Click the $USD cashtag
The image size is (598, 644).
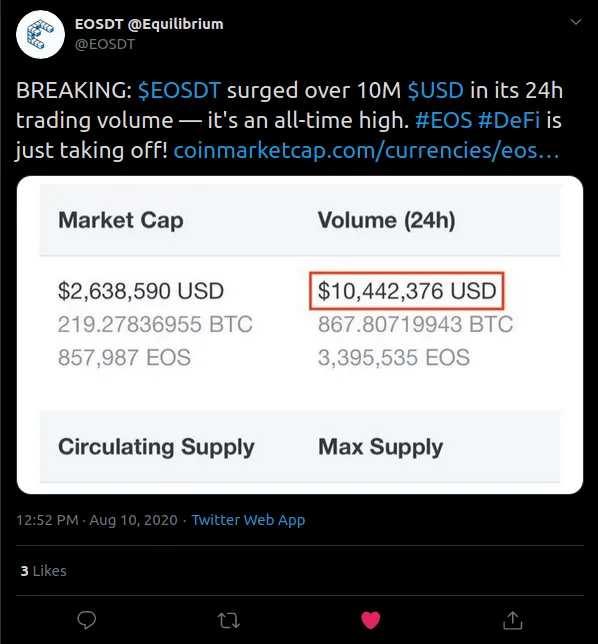(435, 90)
